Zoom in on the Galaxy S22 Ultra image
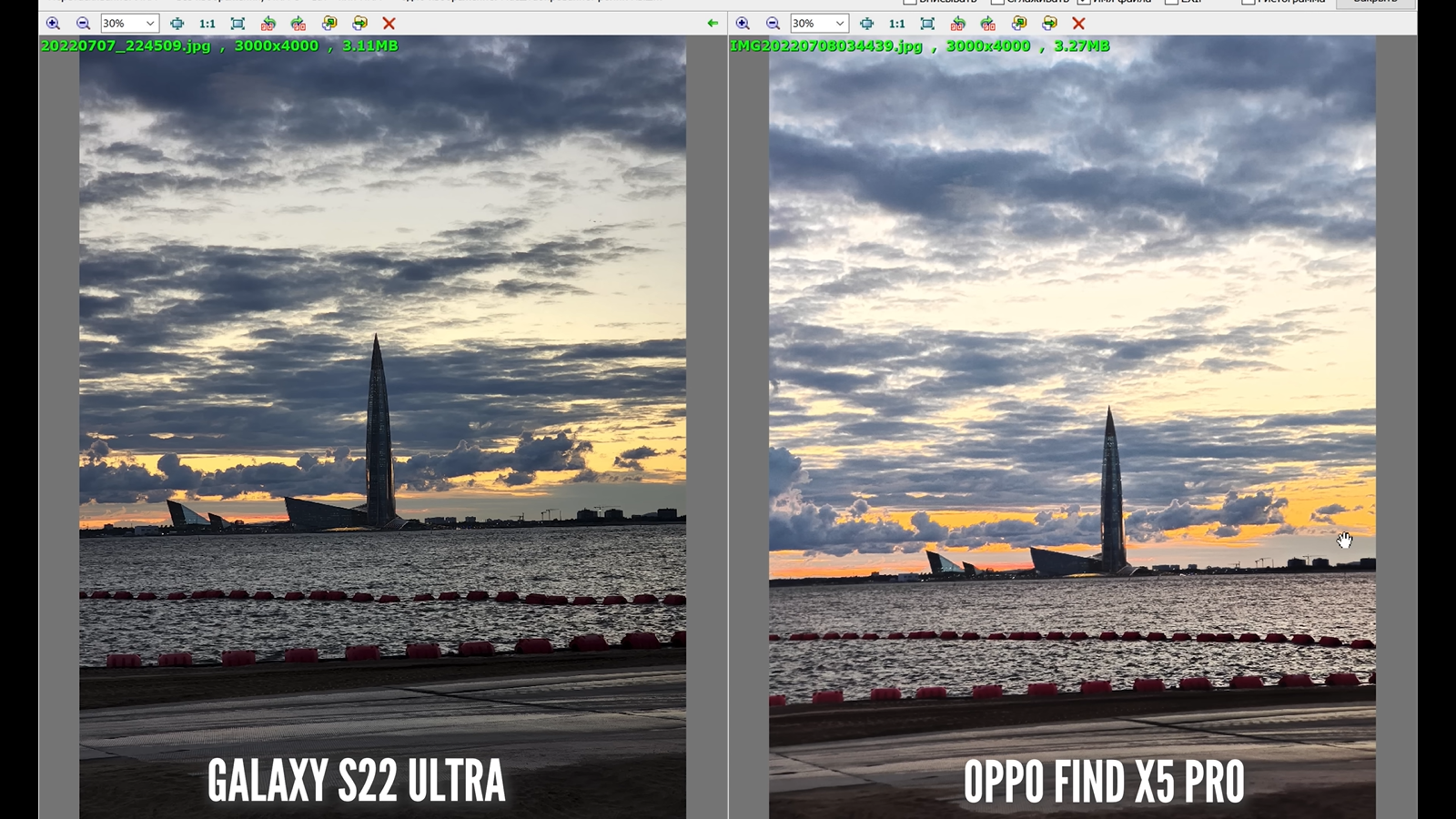Image resolution: width=1456 pixels, height=819 pixels. (53, 24)
